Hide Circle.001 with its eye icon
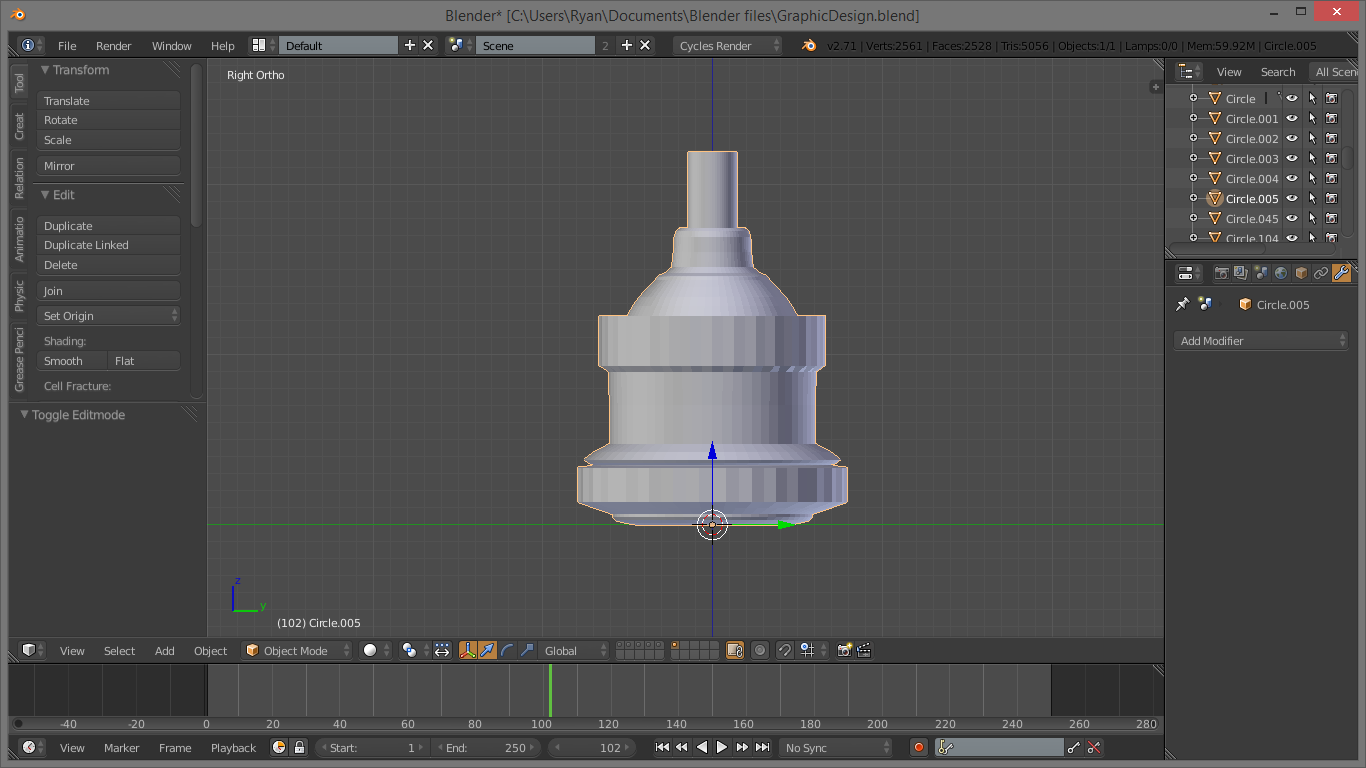 tap(1291, 118)
